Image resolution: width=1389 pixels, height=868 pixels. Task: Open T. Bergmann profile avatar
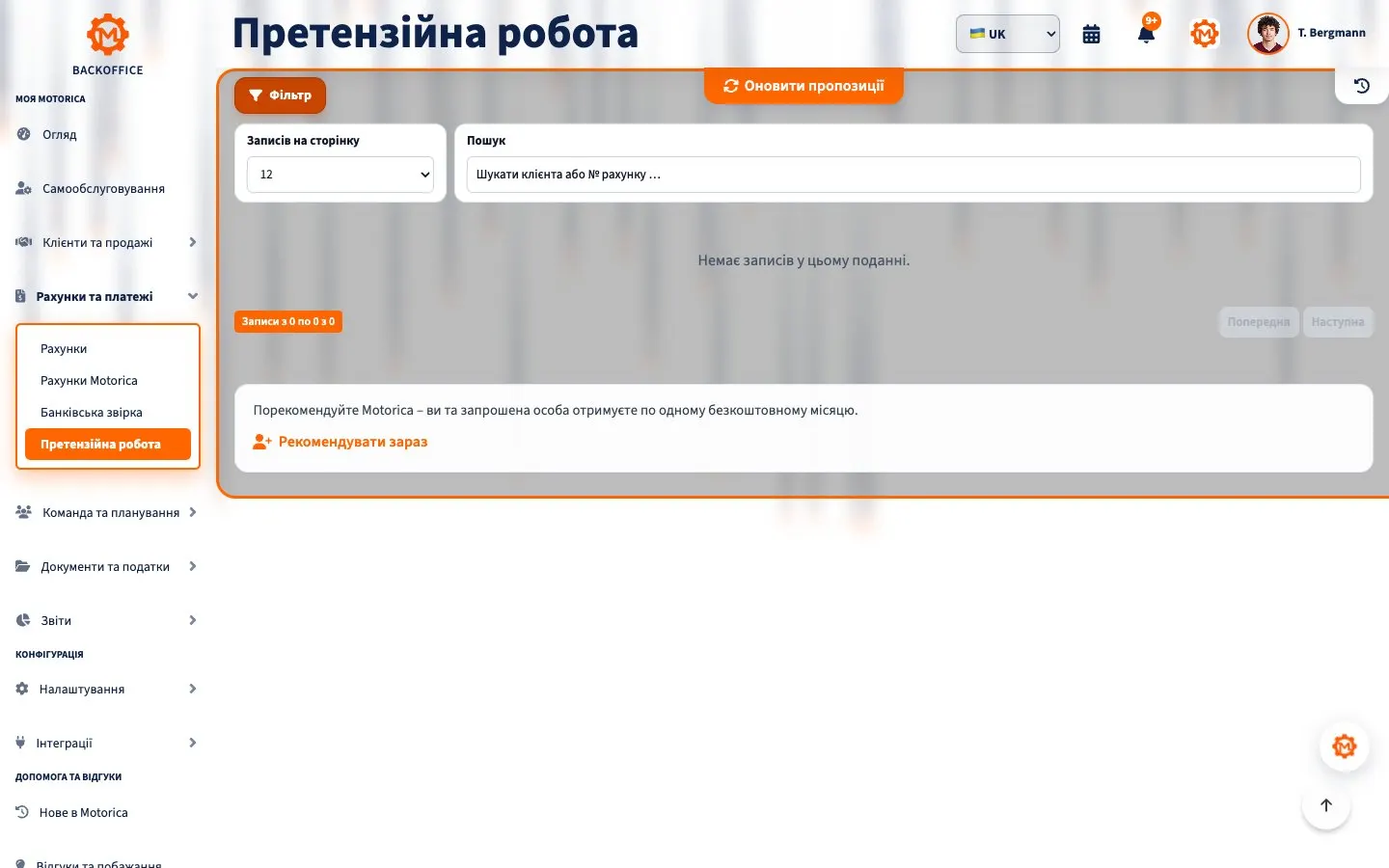click(1267, 34)
